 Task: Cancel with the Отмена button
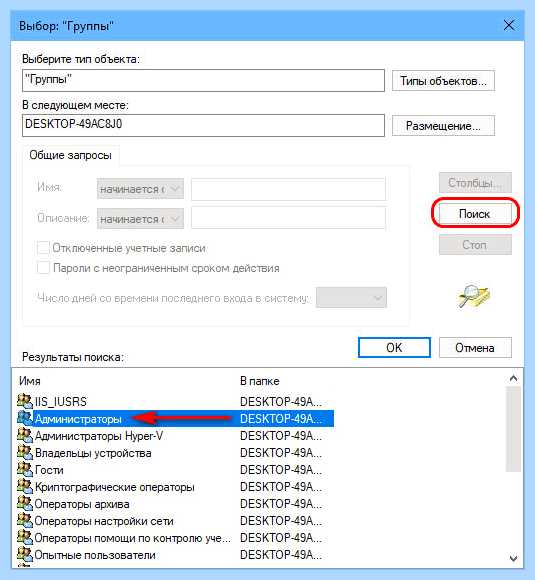tap(475, 347)
